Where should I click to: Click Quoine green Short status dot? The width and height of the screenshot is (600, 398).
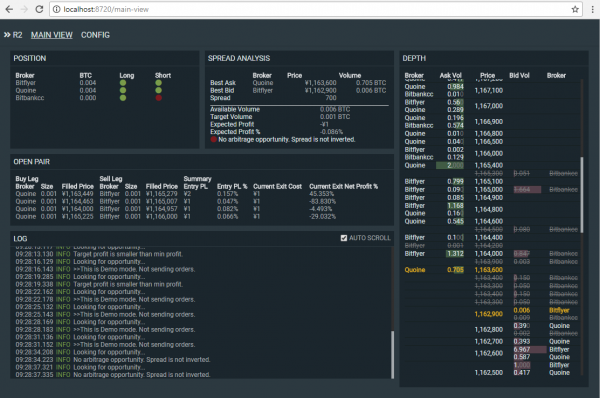pos(158,90)
